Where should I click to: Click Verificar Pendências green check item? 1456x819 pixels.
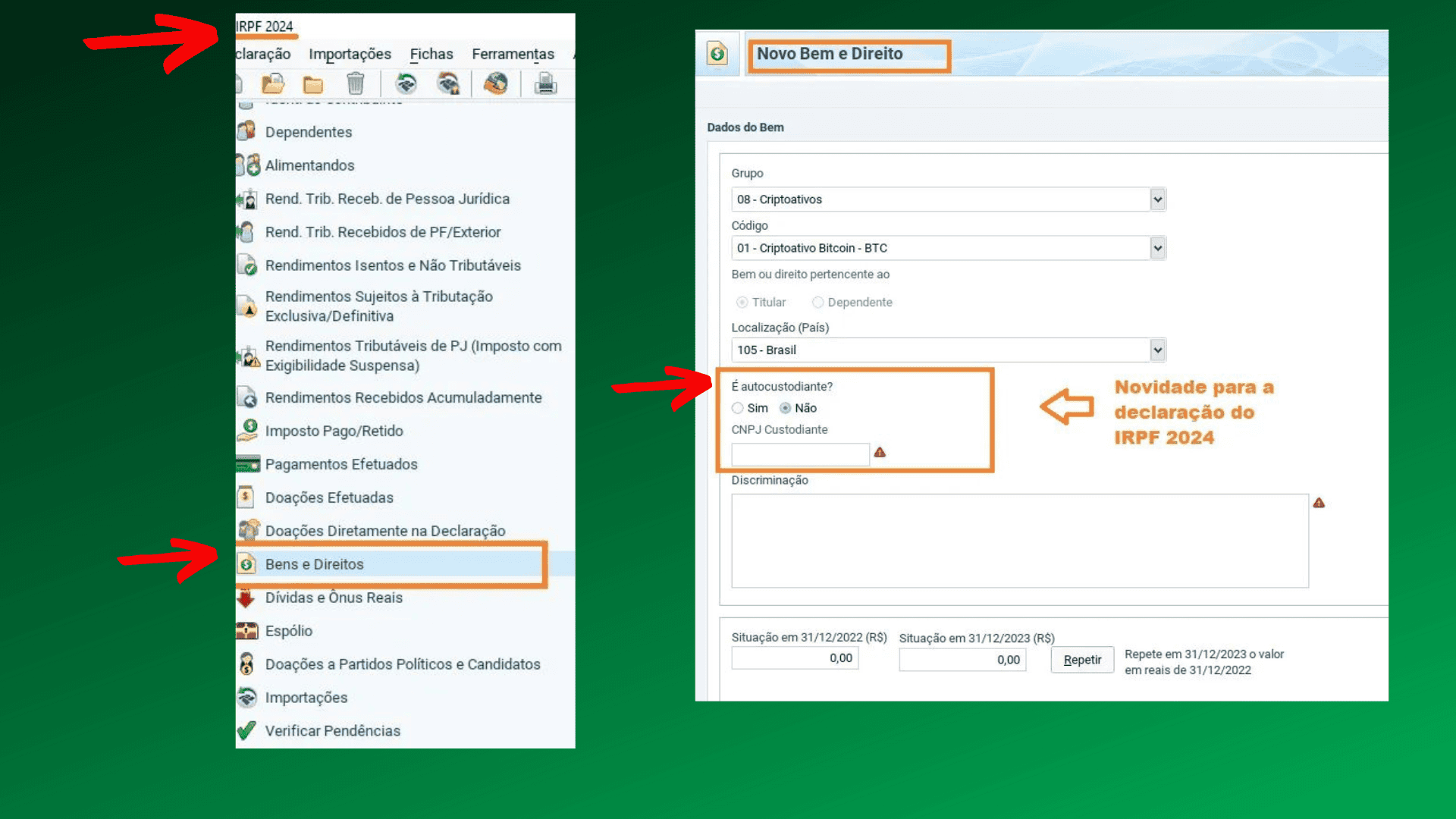[332, 731]
